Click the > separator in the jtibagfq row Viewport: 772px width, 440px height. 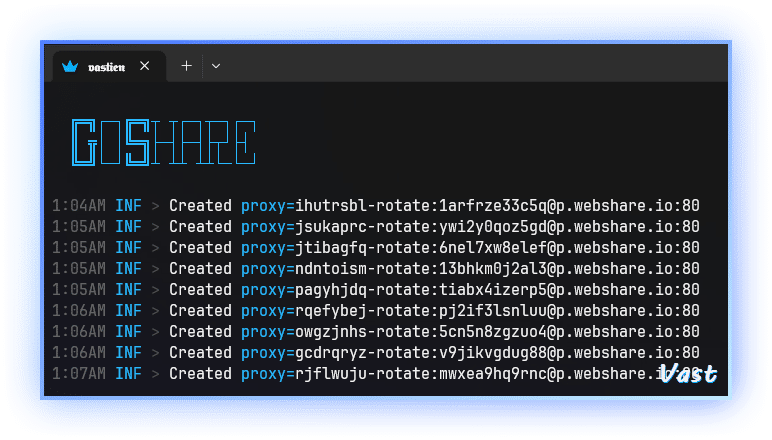(x=156, y=248)
